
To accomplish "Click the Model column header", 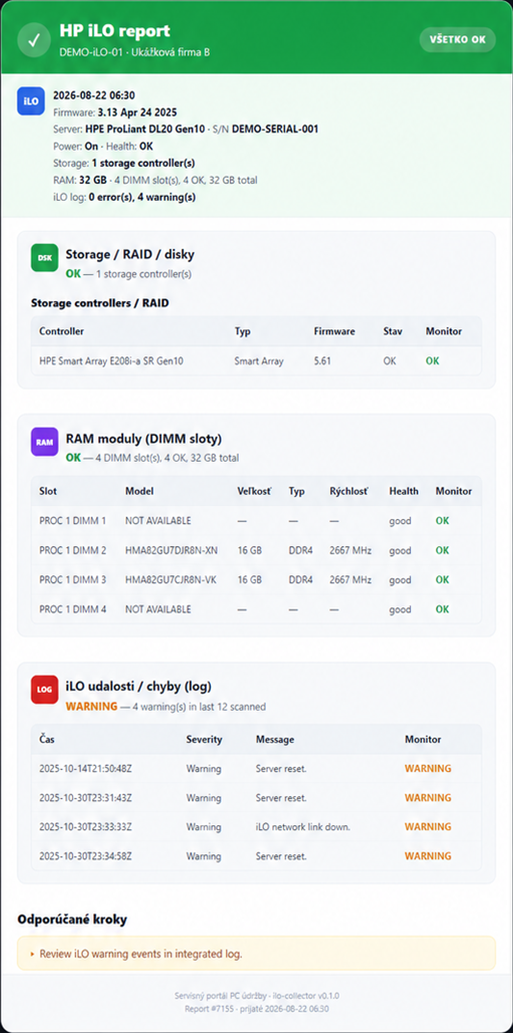I will [139, 491].
